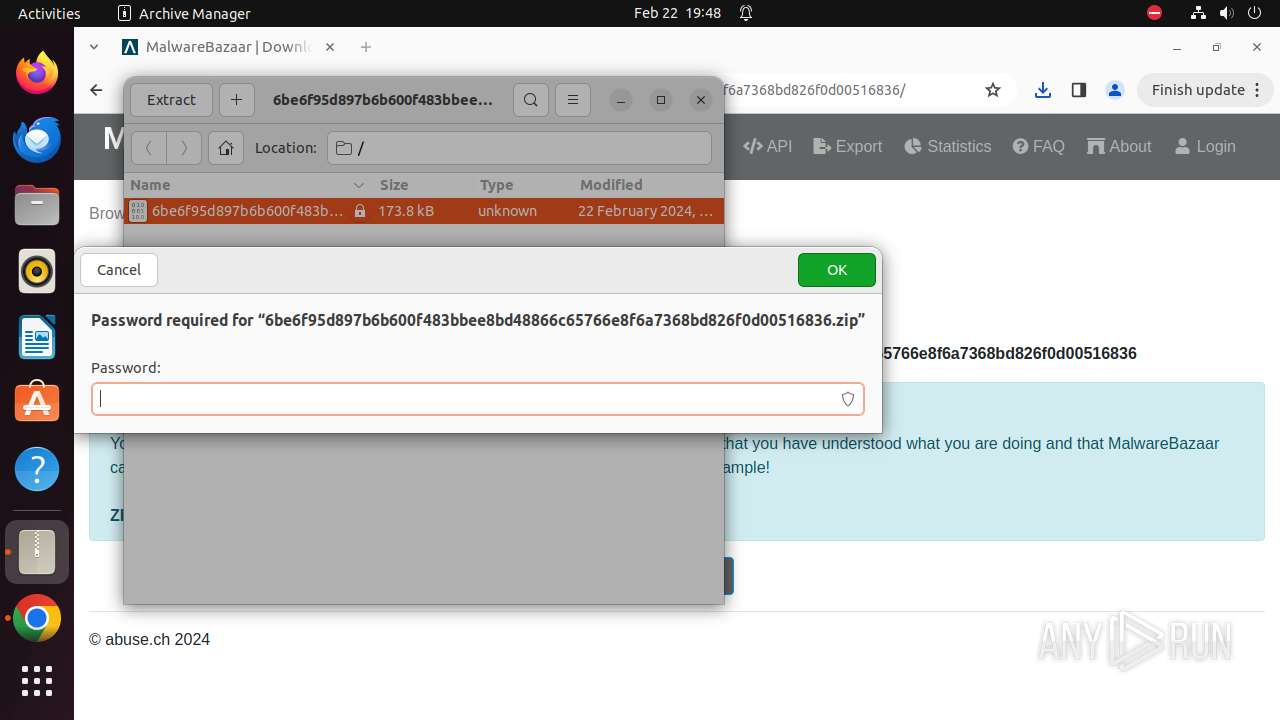Open the FAQ page
The width and height of the screenshot is (1280, 720).
click(x=1038, y=146)
